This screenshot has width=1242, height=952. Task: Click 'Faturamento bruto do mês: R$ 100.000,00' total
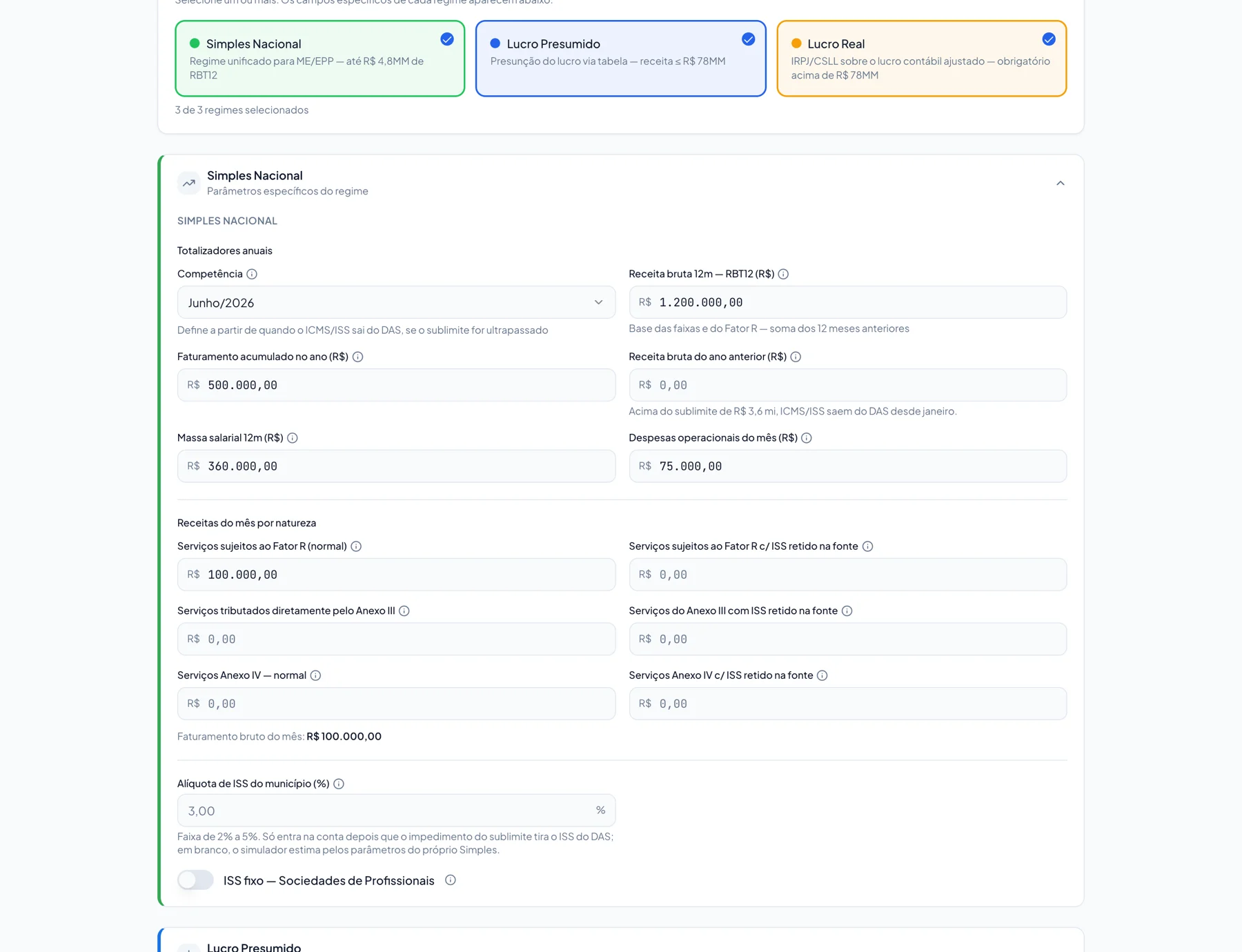pos(279,737)
